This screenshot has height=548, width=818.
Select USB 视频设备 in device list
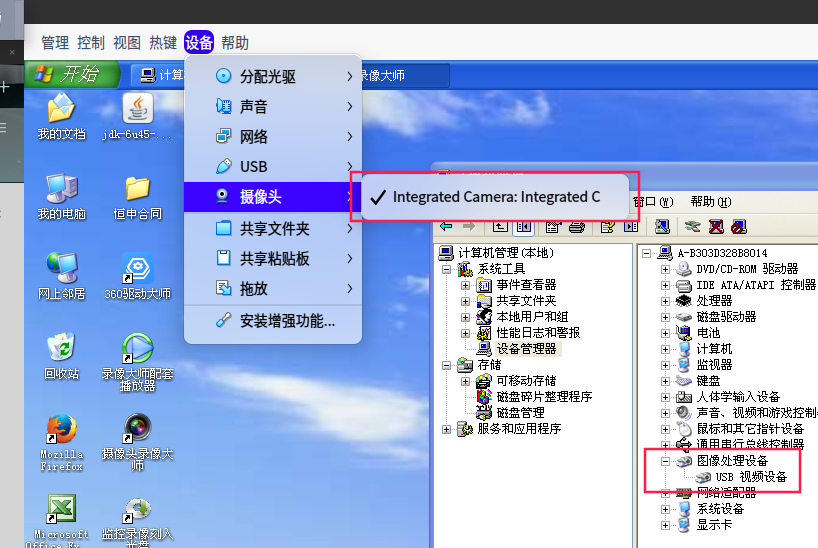[751, 477]
